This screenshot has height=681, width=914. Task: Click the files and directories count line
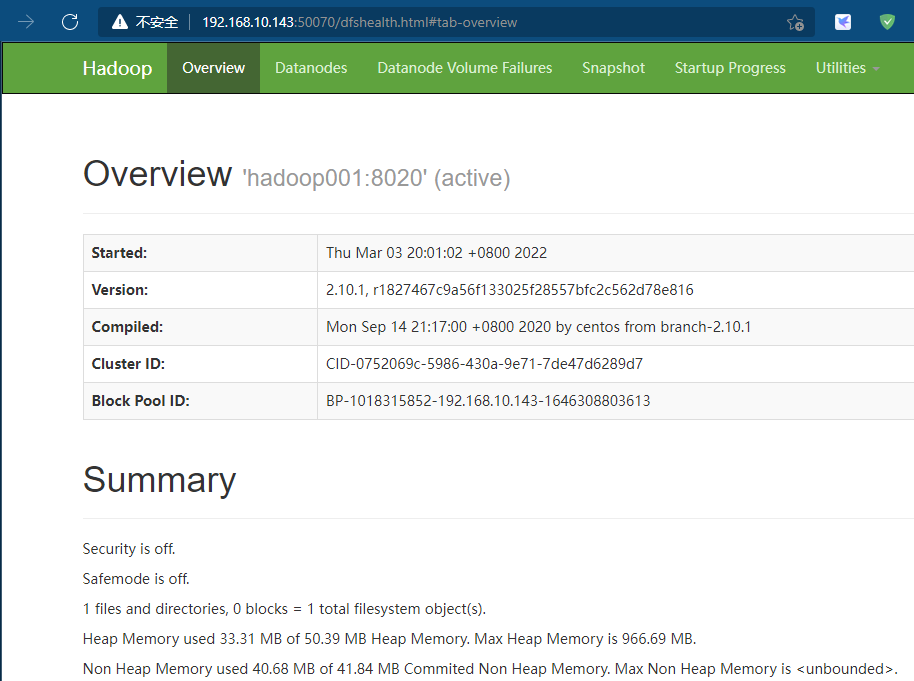pyautogui.click(x=284, y=609)
